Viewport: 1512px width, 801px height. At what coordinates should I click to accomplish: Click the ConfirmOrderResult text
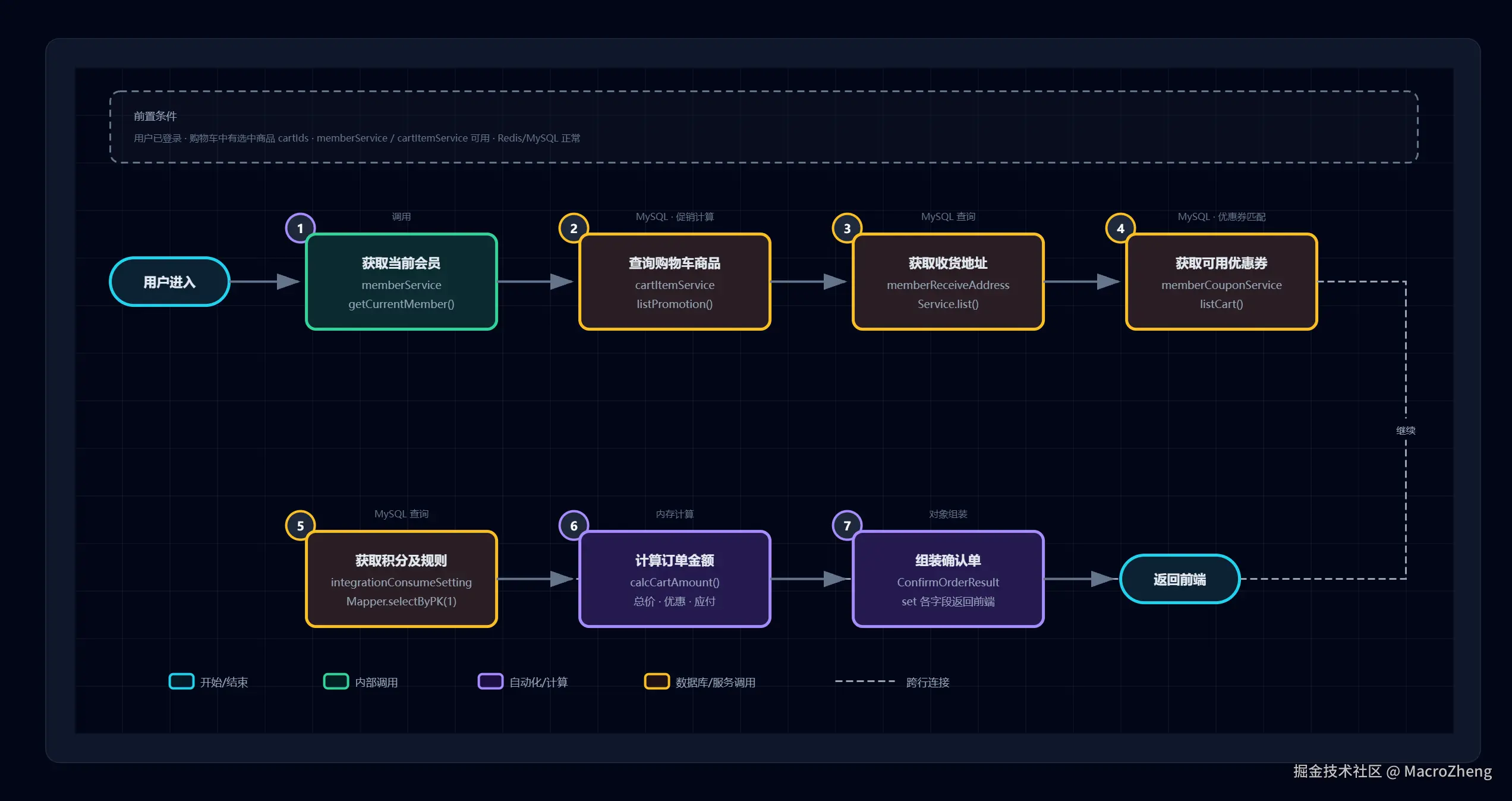[x=948, y=582]
